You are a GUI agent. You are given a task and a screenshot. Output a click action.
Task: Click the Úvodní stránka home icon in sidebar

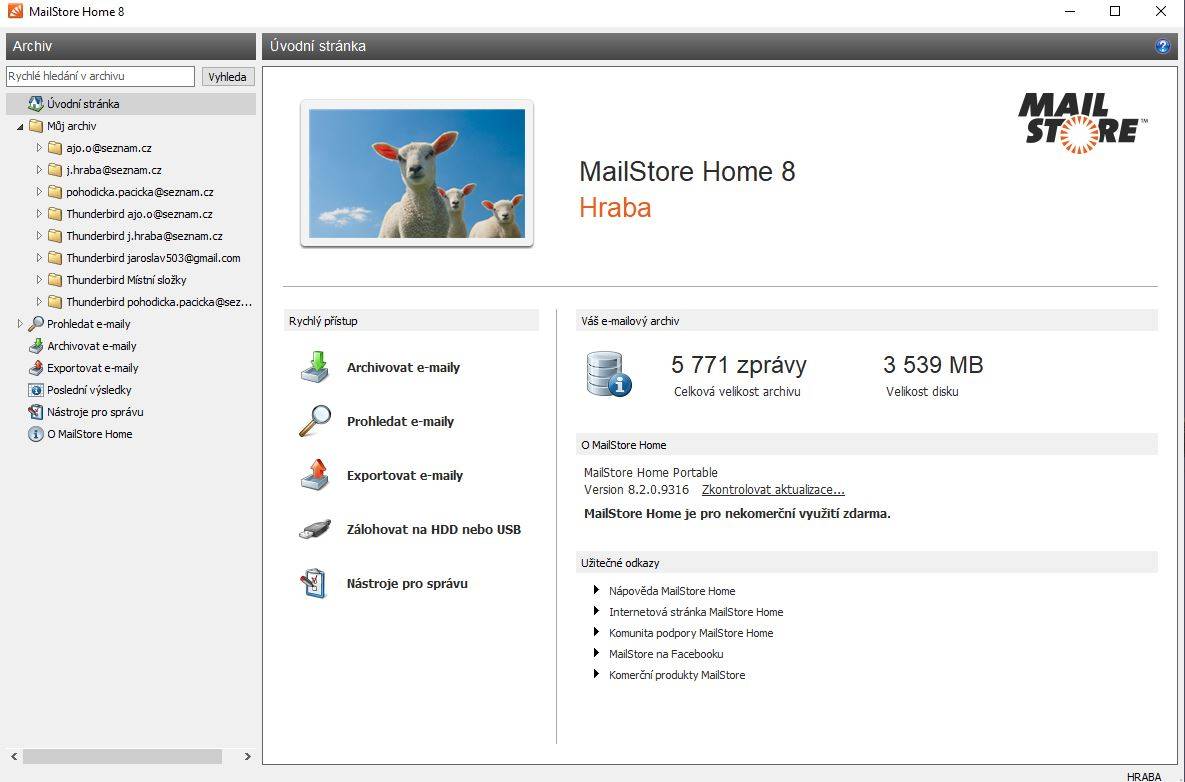tap(36, 104)
